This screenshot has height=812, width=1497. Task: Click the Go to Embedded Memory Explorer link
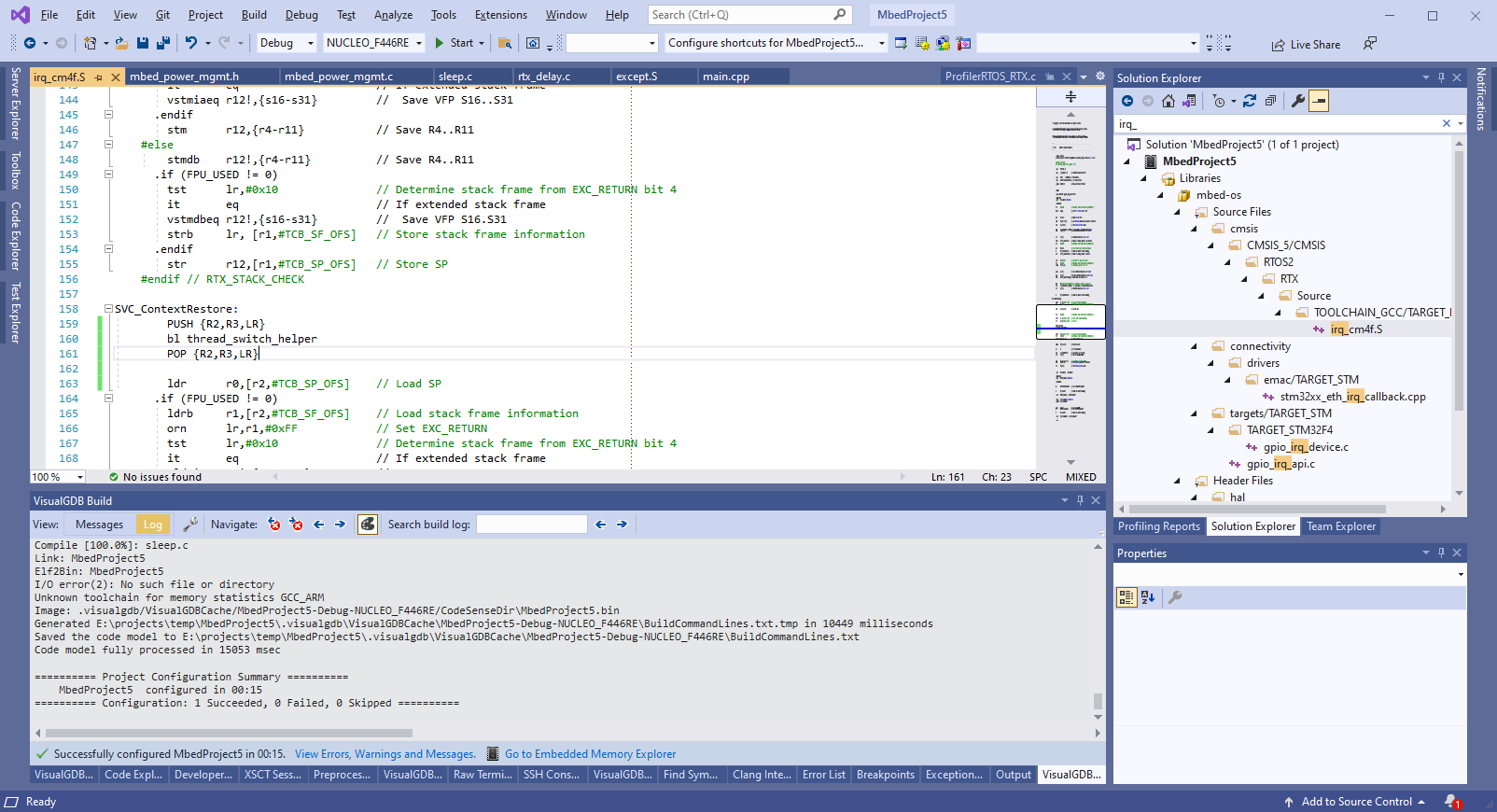[590, 754]
